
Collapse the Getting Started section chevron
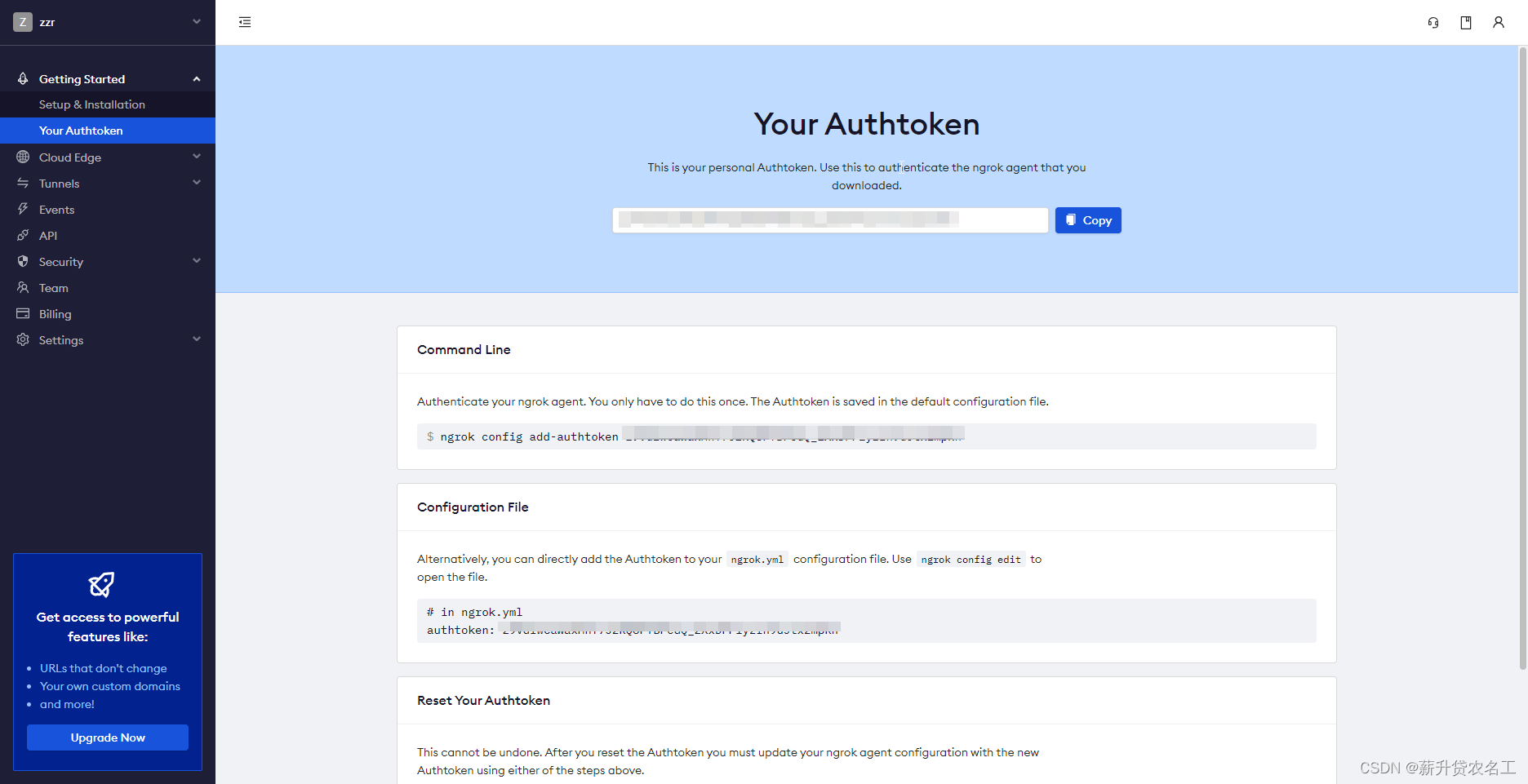(197, 78)
